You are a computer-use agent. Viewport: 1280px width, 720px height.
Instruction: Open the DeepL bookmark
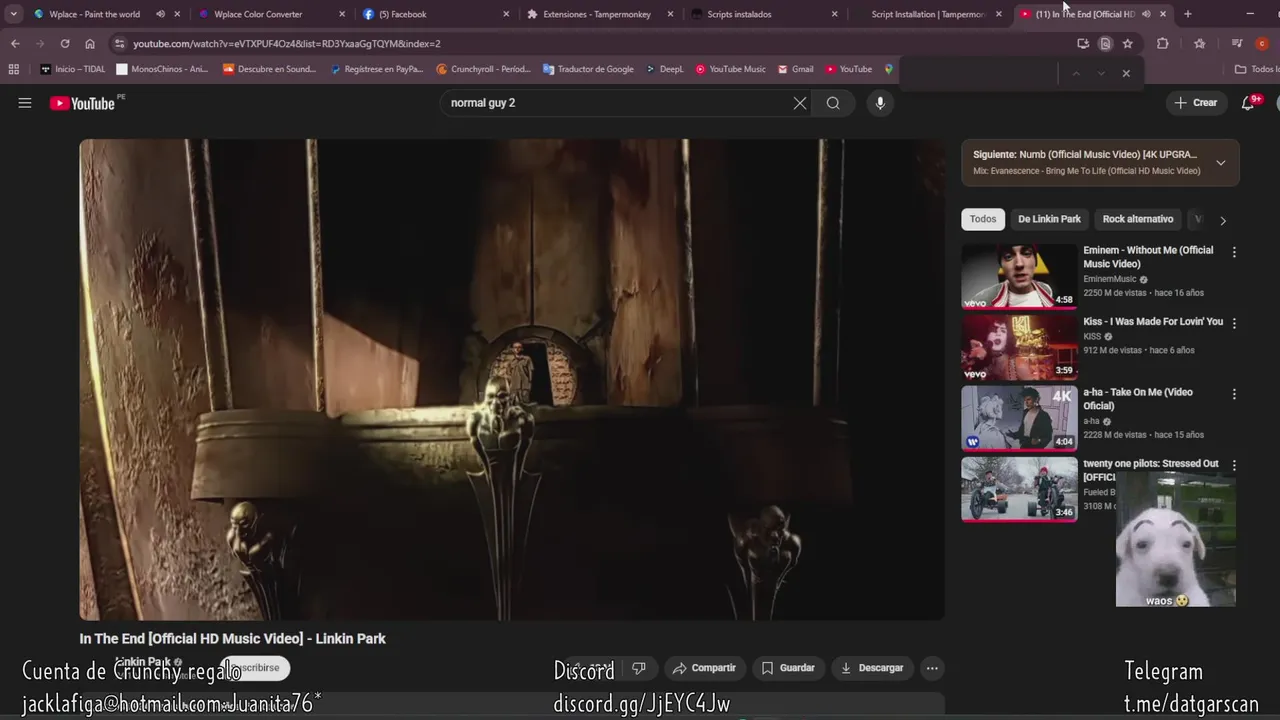[x=664, y=69]
